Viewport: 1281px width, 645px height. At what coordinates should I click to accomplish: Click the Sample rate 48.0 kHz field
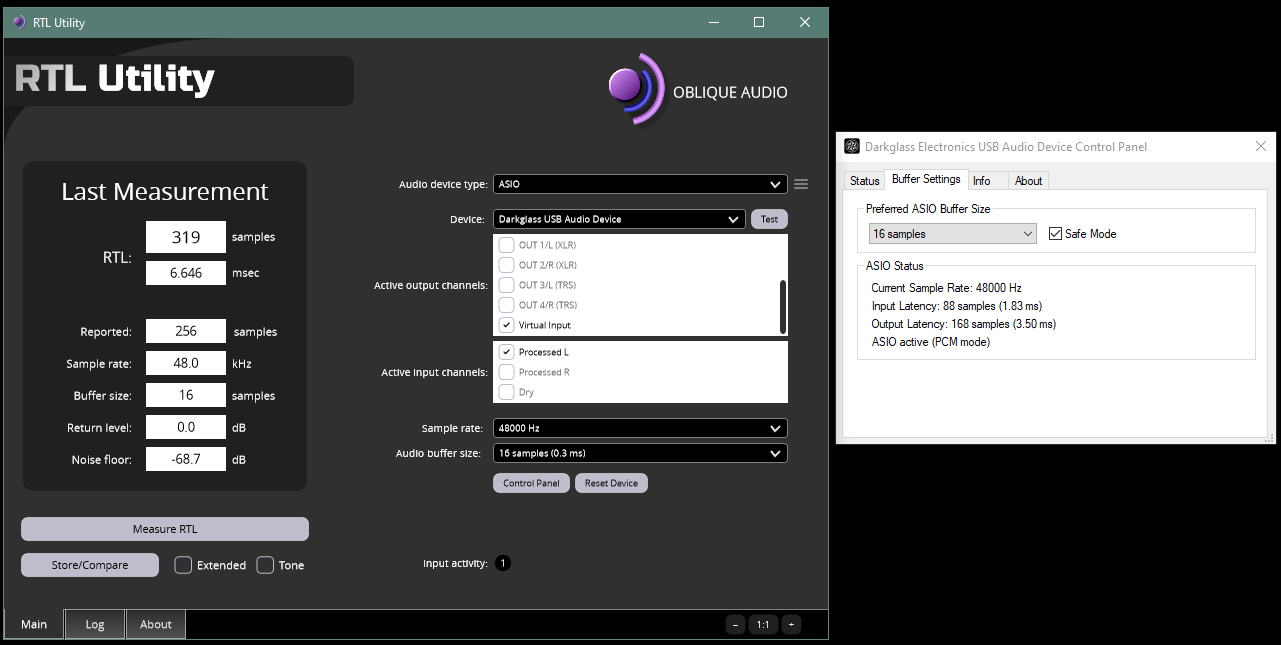186,363
